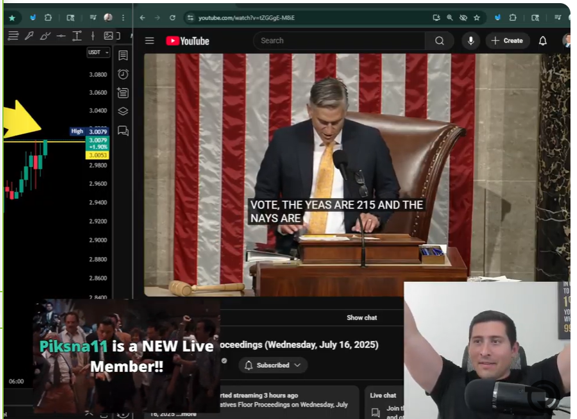Open the alerts alarm clock in the chart sidebar
The width and height of the screenshot is (577, 419).
(123, 74)
